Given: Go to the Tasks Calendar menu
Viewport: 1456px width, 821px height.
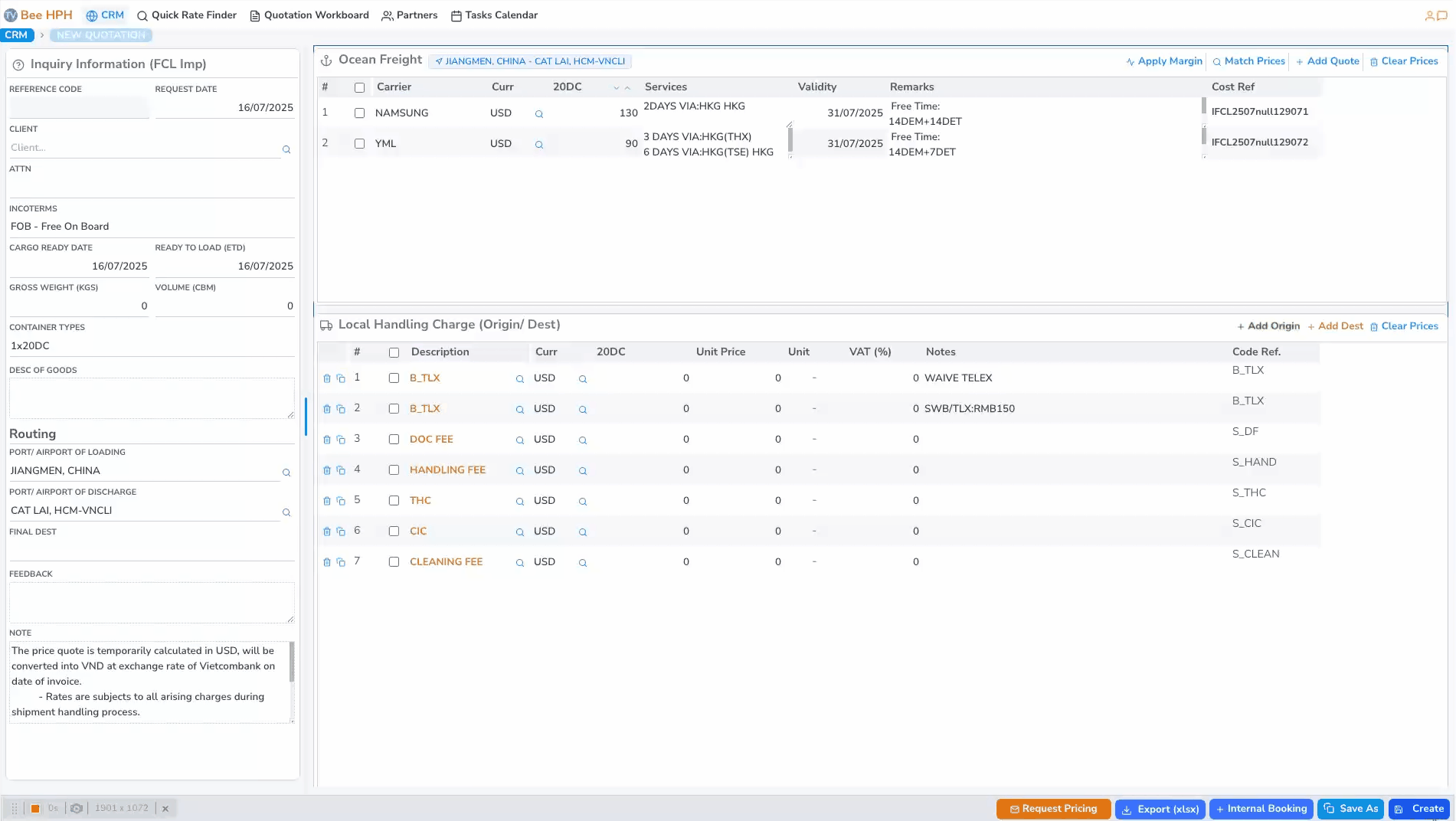Looking at the screenshot, I should click(494, 15).
